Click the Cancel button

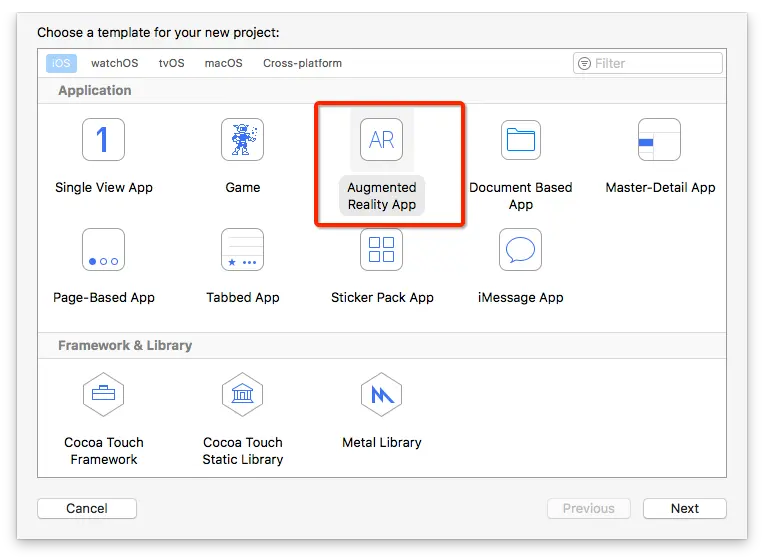pos(87,508)
